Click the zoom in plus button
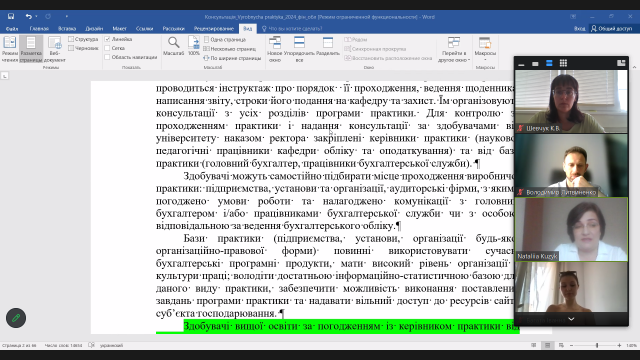 [619, 345]
